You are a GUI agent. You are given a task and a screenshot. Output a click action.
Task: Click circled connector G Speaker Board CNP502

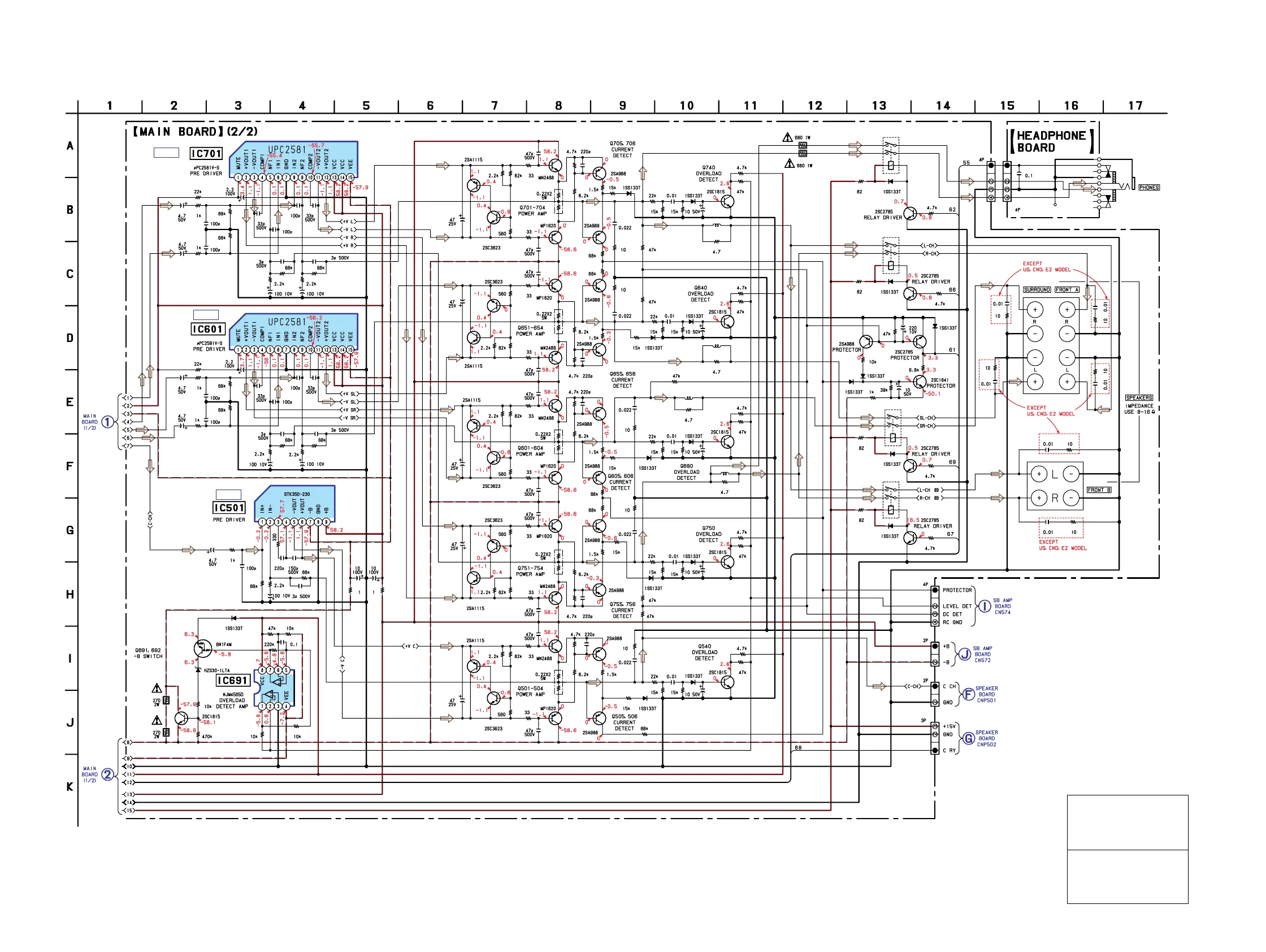click(x=968, y=738)
